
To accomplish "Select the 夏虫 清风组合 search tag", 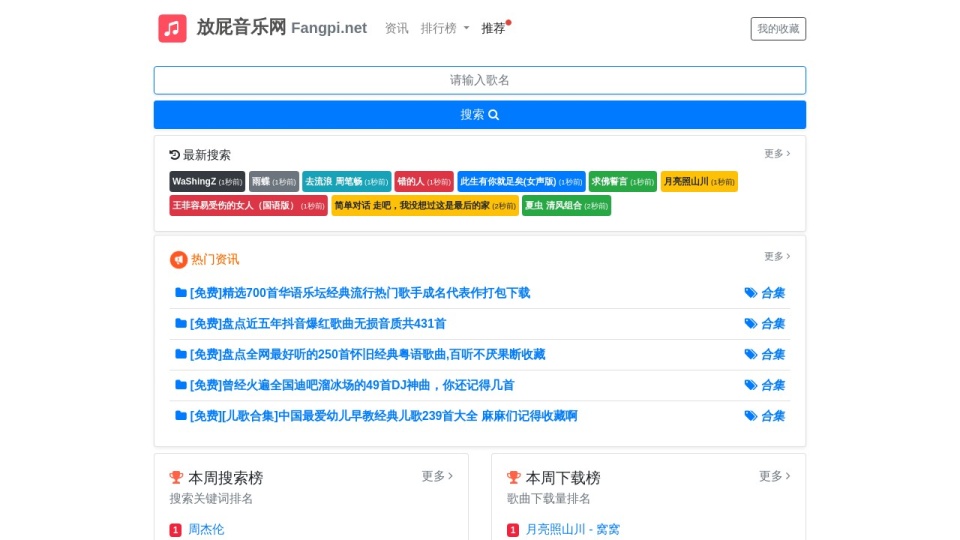I will (x=566, y=205).
